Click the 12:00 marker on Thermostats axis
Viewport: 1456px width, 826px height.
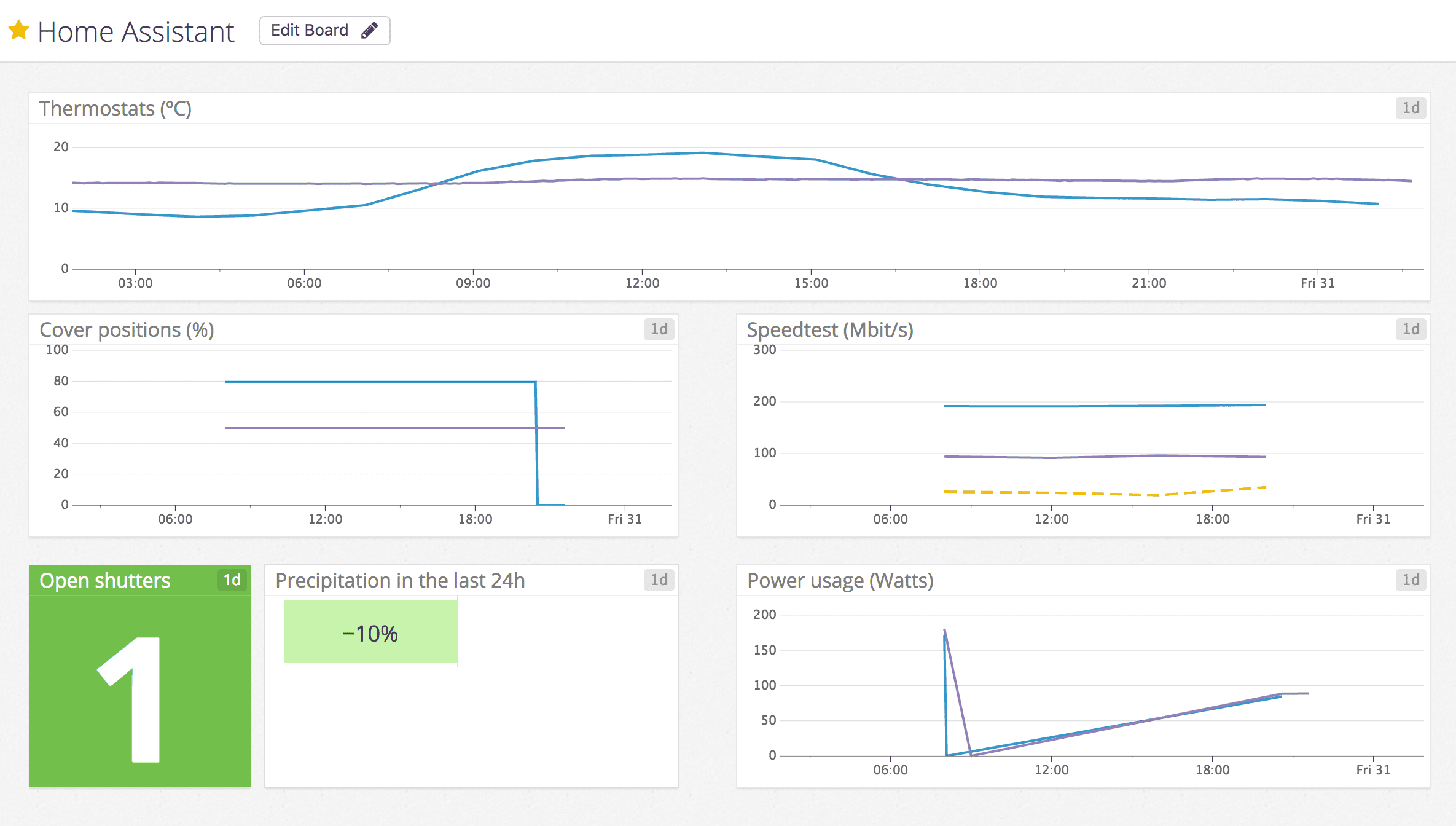(642, 283)
